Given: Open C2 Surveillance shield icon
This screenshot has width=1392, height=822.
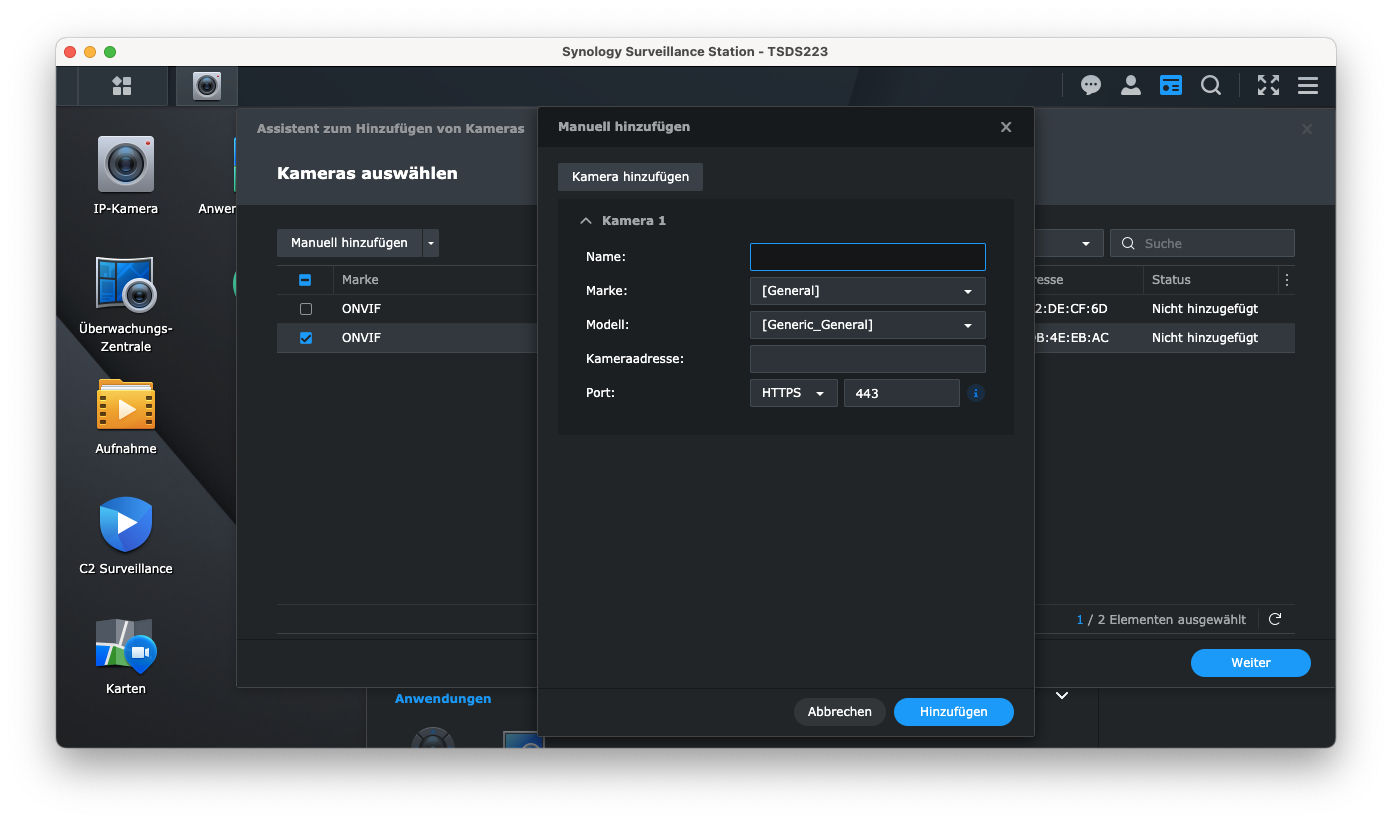Looking at the screenshot, I should tap(126, 524).
